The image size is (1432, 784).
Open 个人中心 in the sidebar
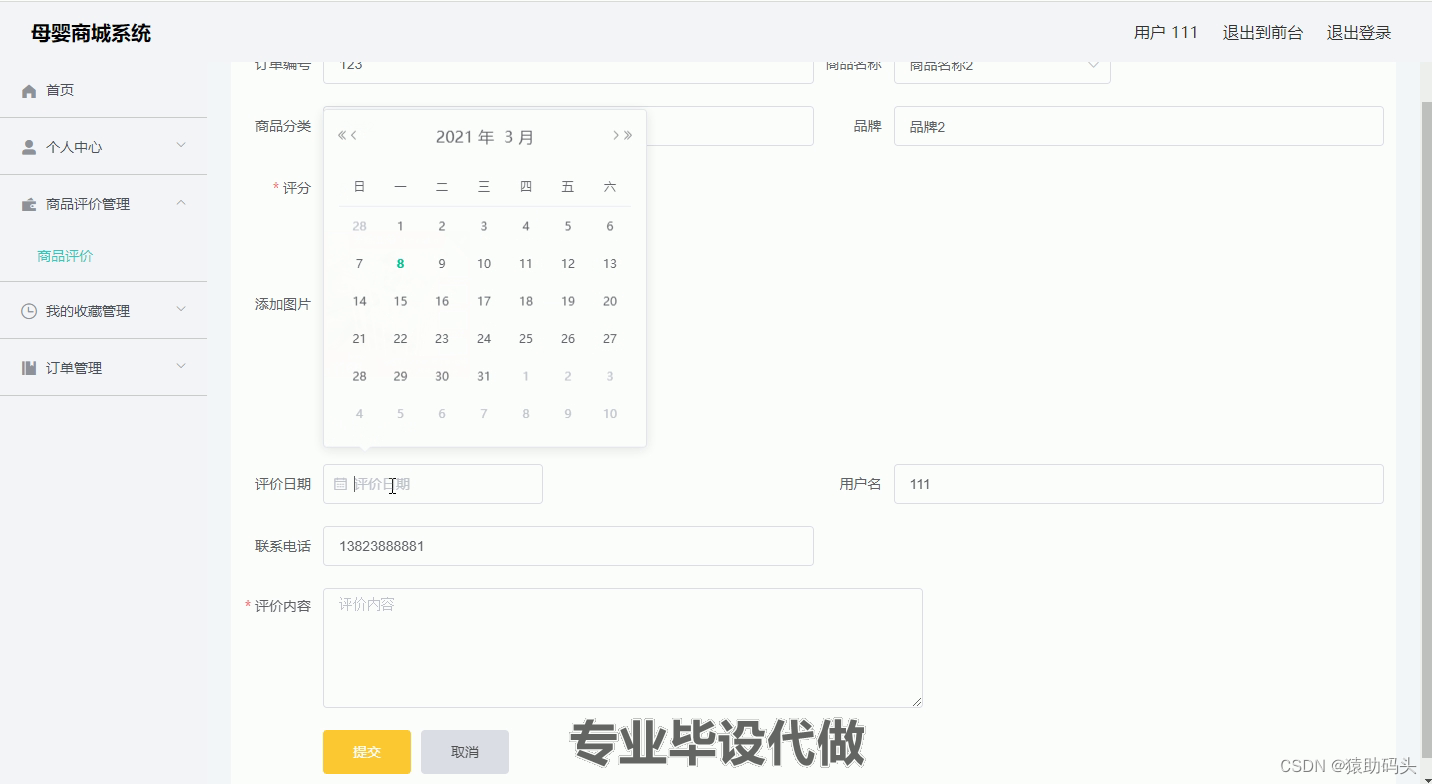(104, 147)
